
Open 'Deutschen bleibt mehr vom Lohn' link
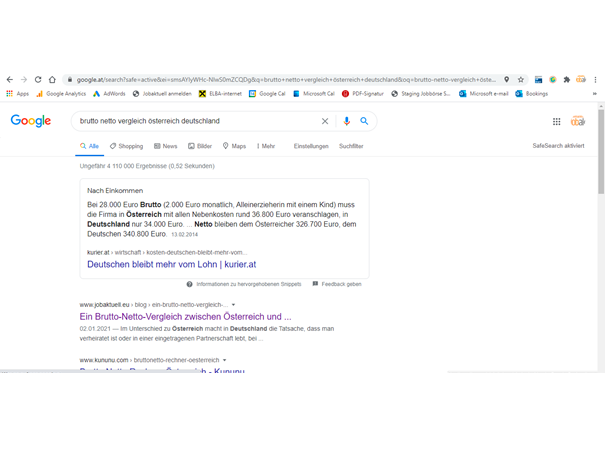(171, 264)
